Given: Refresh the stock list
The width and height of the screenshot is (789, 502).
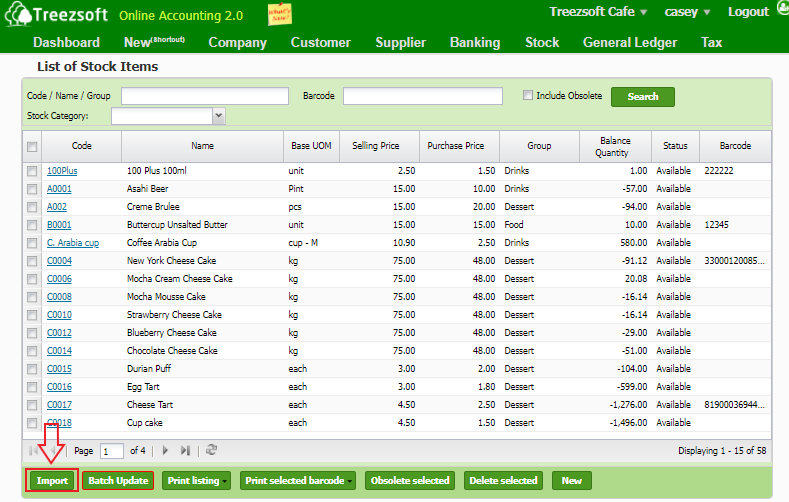Looking at the screenshot, I should pyautogui.click(x=211, y=451).
